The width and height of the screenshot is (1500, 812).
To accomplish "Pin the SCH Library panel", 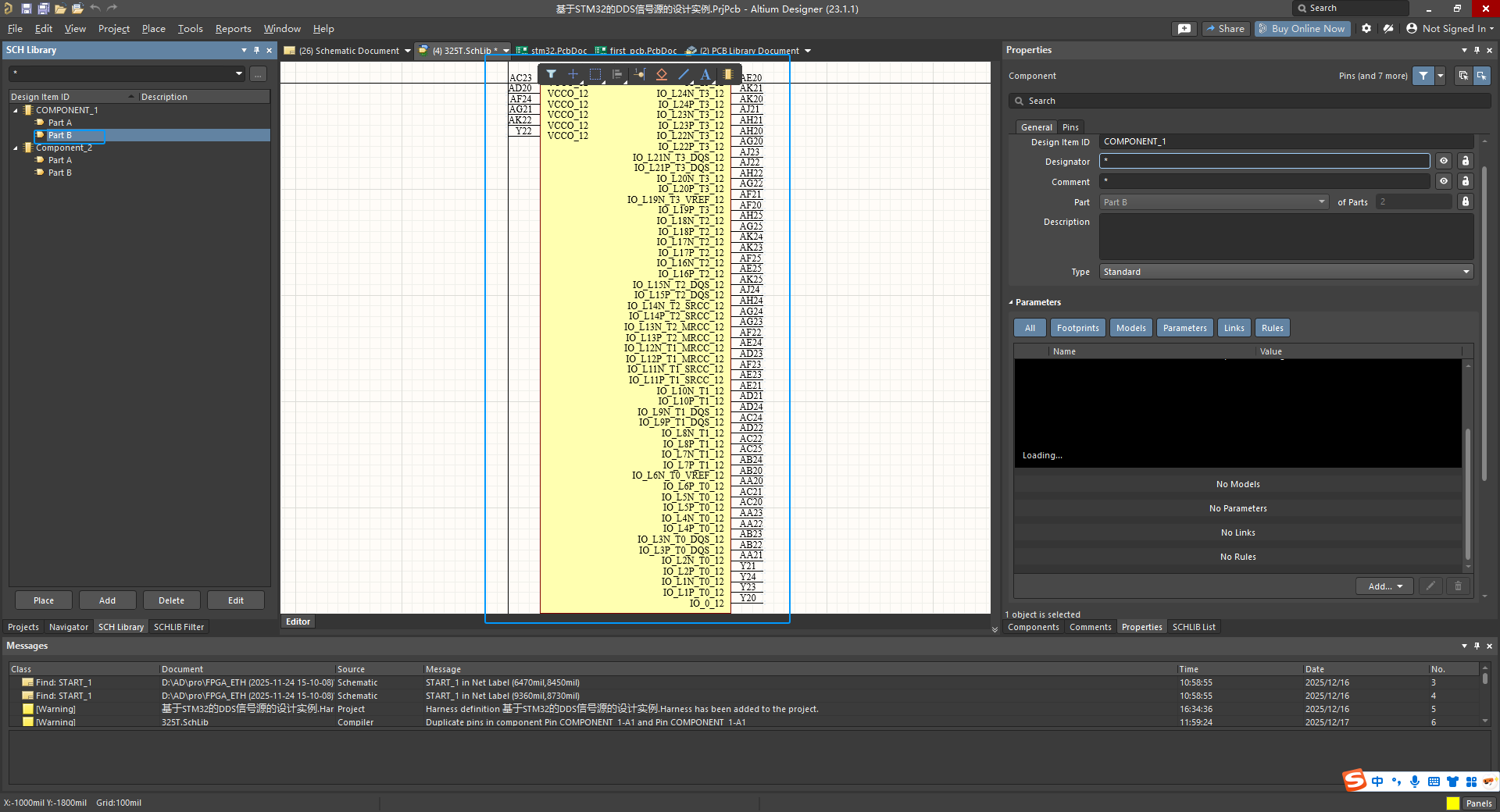I will click(x=256, y=50).
